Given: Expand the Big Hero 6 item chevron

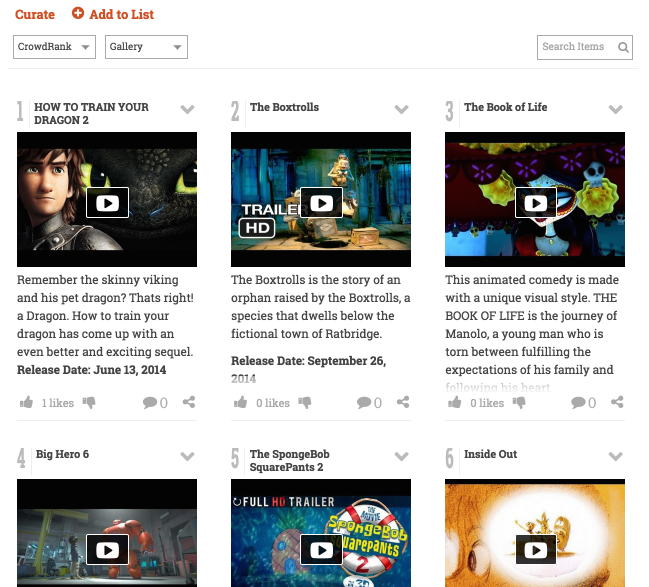Looking at the screenshot, I should (x=187, y=456).
